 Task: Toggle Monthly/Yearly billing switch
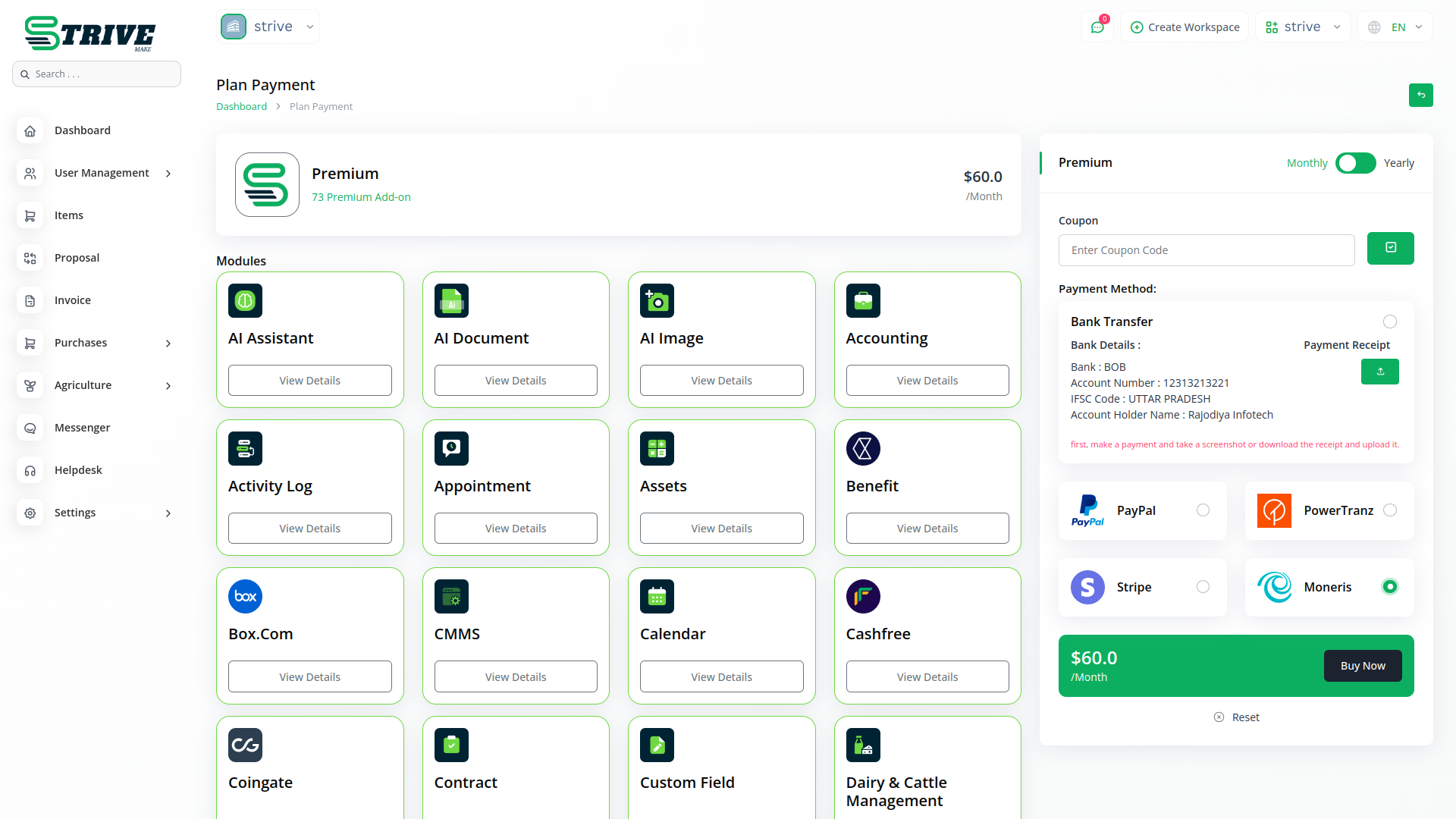[1355, 163]
